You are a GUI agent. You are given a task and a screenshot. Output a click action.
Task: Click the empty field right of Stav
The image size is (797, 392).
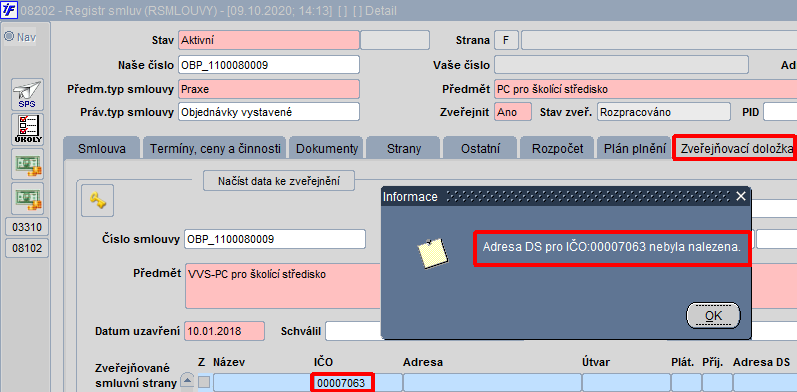395,40
